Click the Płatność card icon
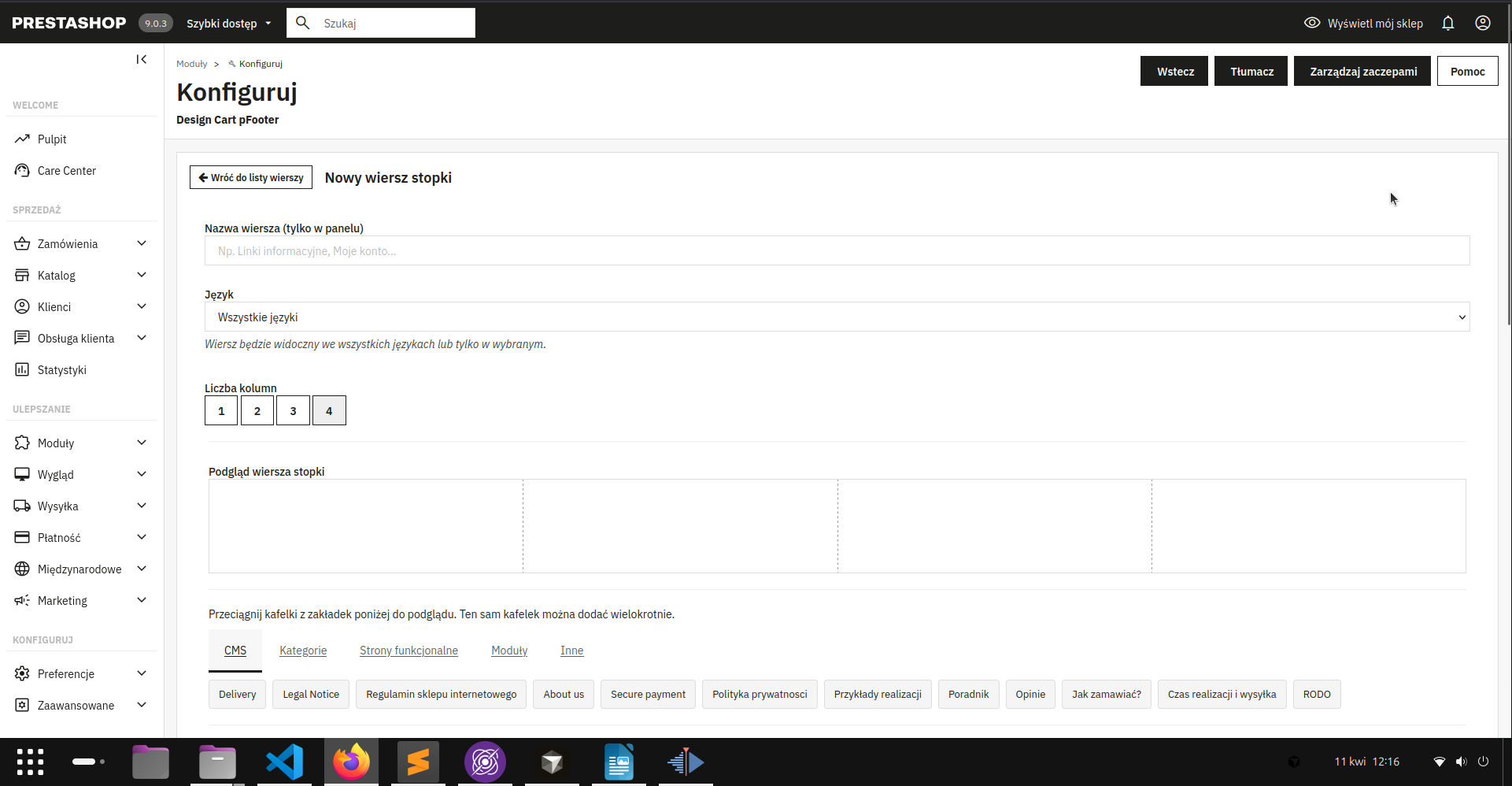 point(22,537)
